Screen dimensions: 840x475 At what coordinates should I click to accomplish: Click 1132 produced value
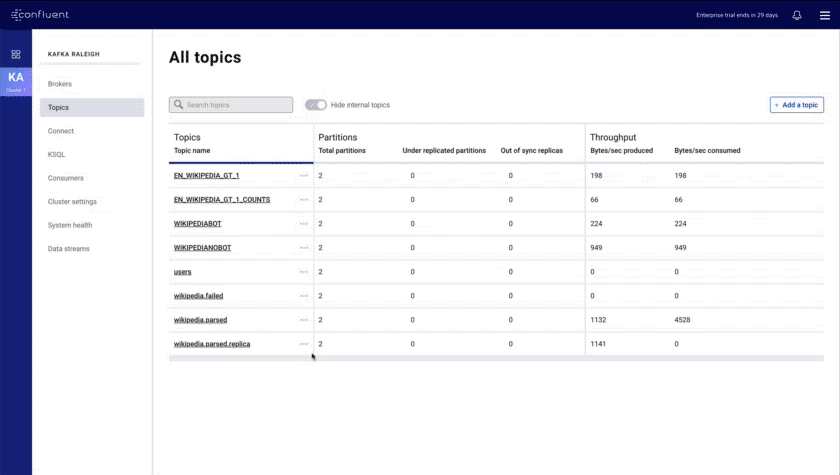[x=598, y=320]
